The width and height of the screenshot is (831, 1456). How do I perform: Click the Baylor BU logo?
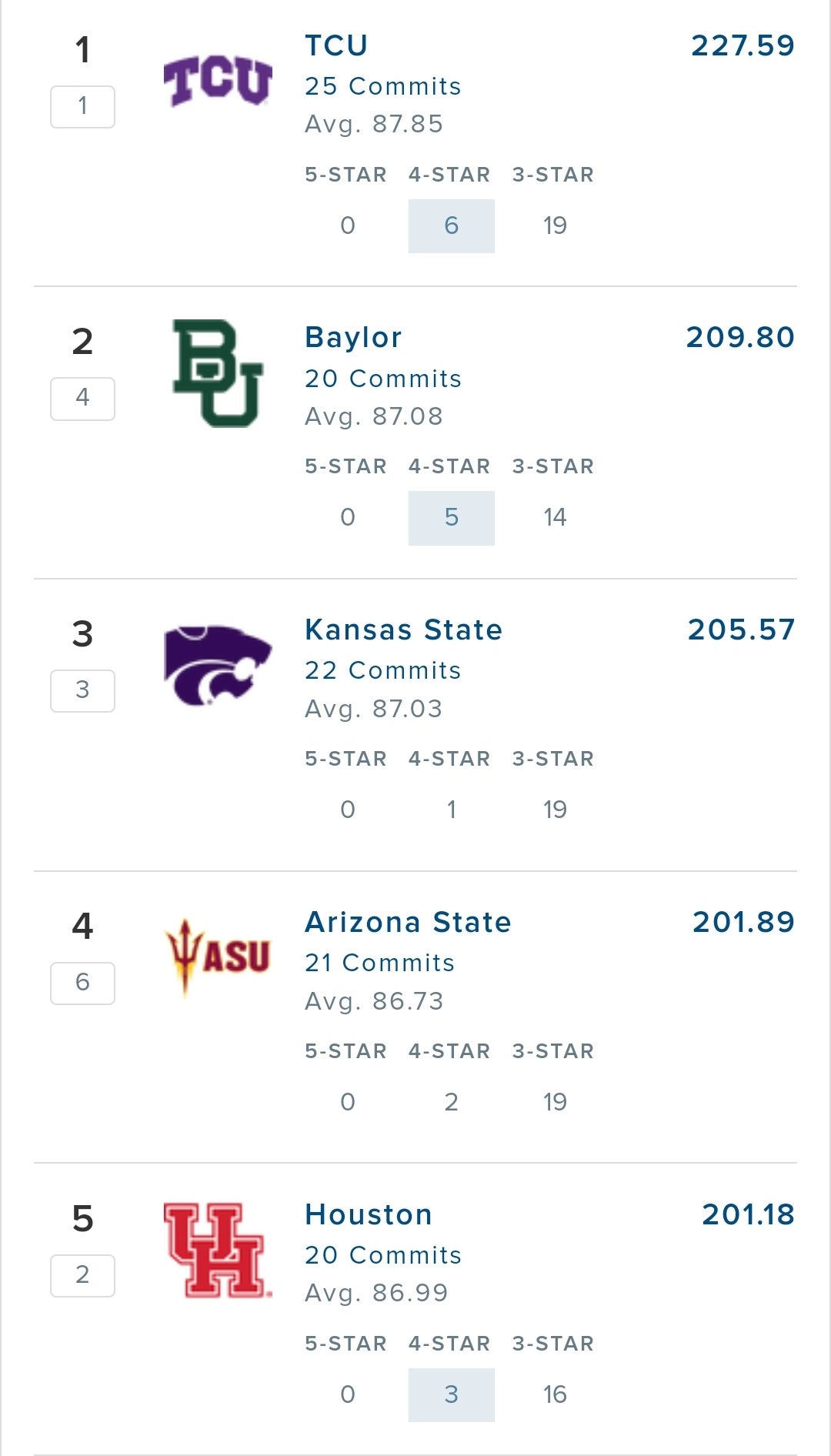pos(218,373)
